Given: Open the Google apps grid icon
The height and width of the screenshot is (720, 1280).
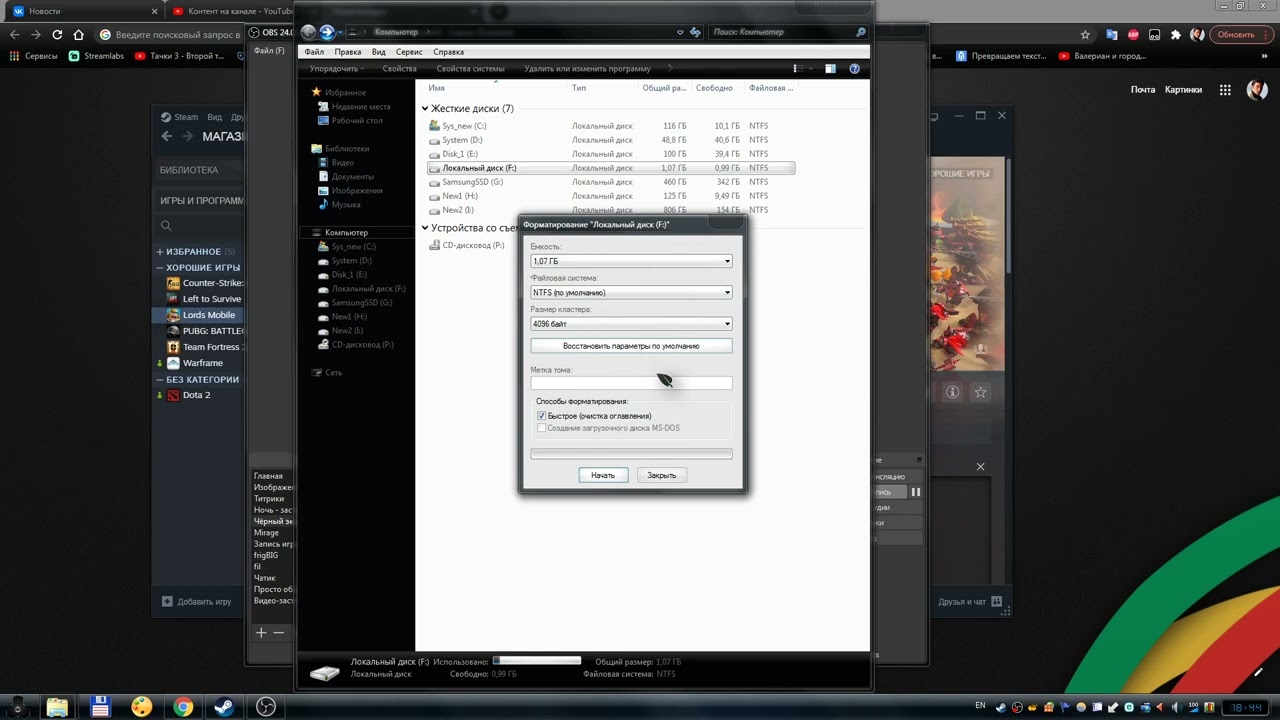Looking at the screenshot, I should point(1225,90).
